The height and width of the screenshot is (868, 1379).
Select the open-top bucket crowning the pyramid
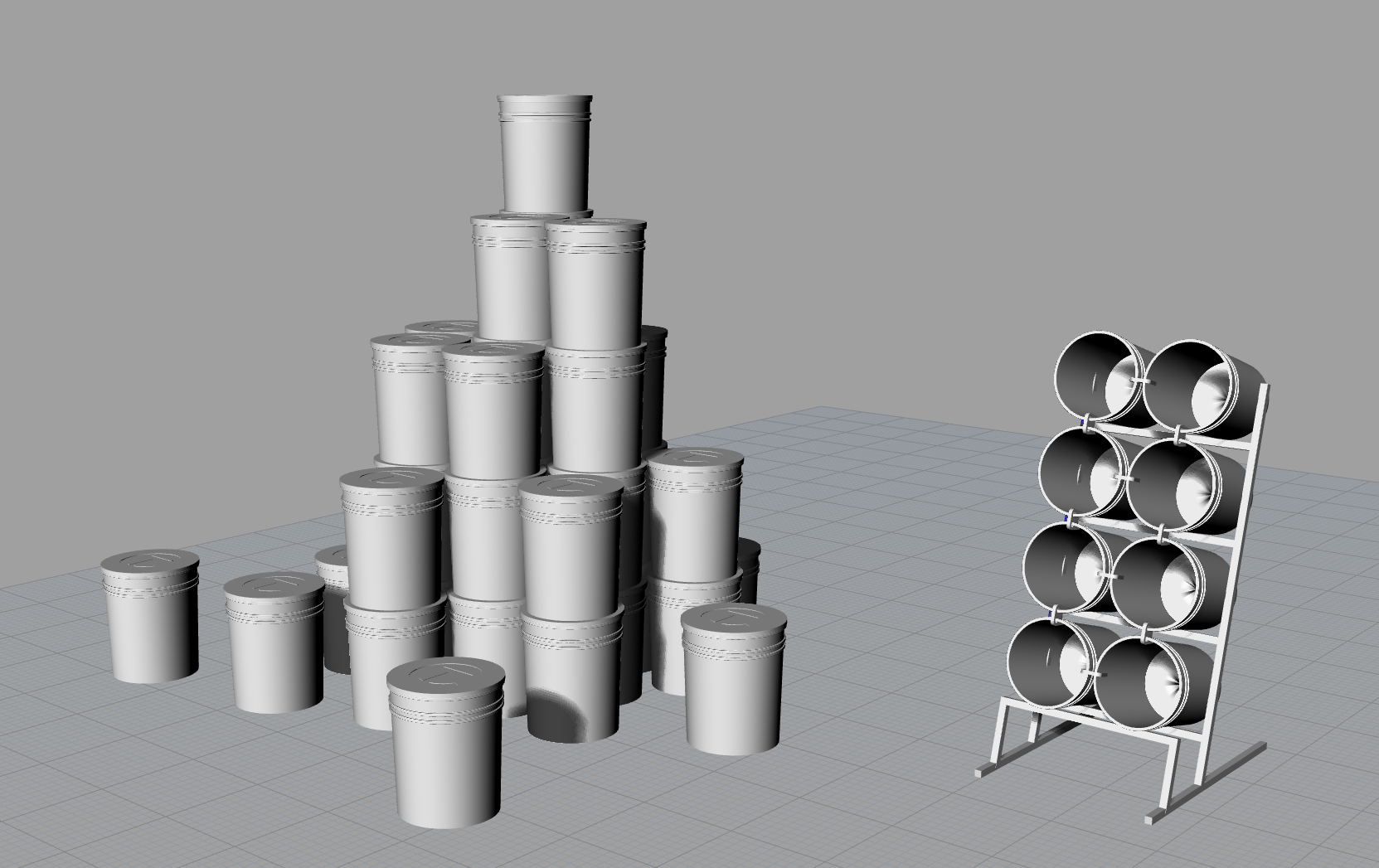click(x=545, y=154)
